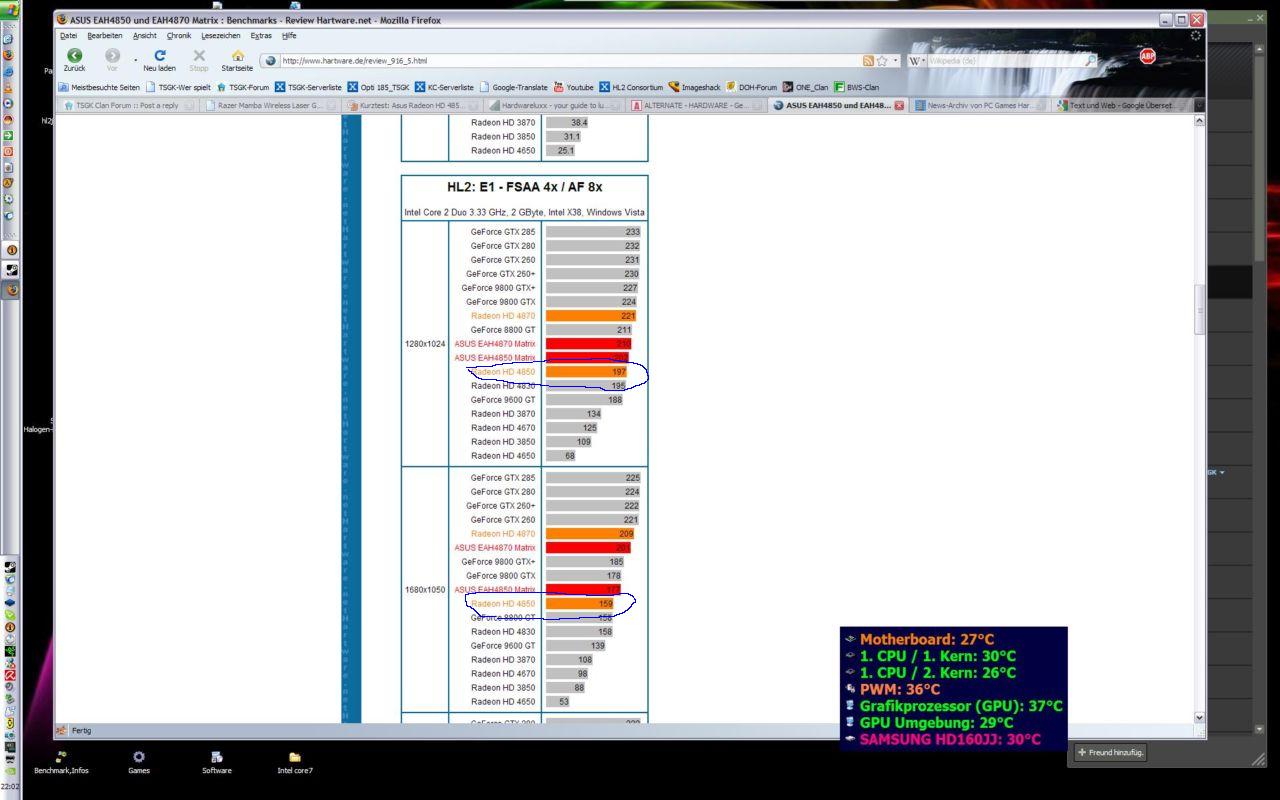Reload the page with the Neu laden icon
The height and width of the screenshot is (800, 1280).
point(162,56)
